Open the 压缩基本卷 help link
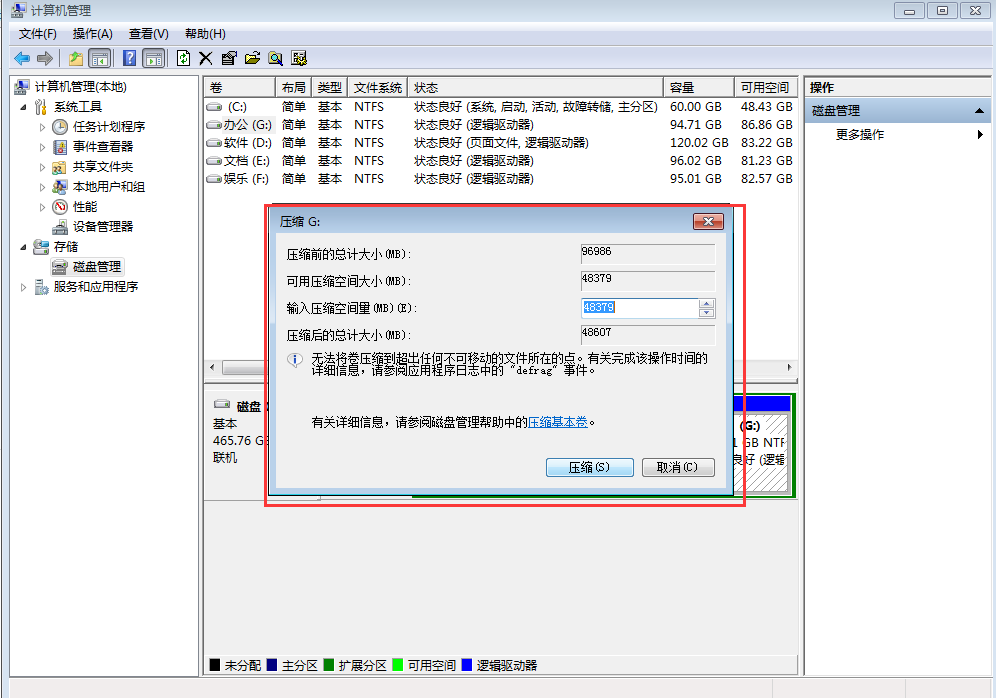 click(x=558, y=422)
